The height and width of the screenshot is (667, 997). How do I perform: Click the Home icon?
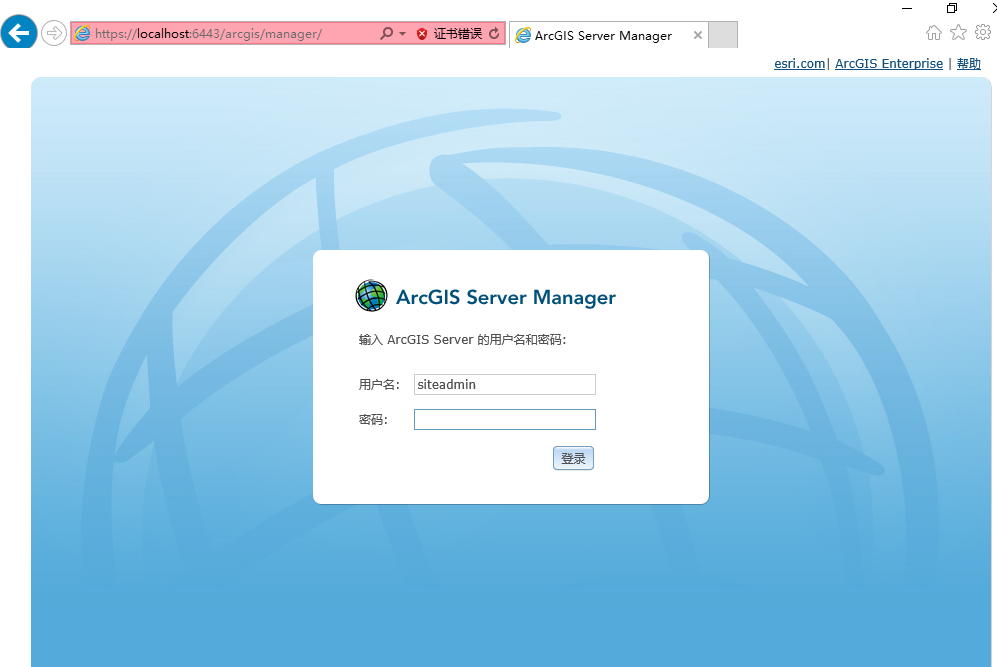pyautogui.click(x=934, y=32)
